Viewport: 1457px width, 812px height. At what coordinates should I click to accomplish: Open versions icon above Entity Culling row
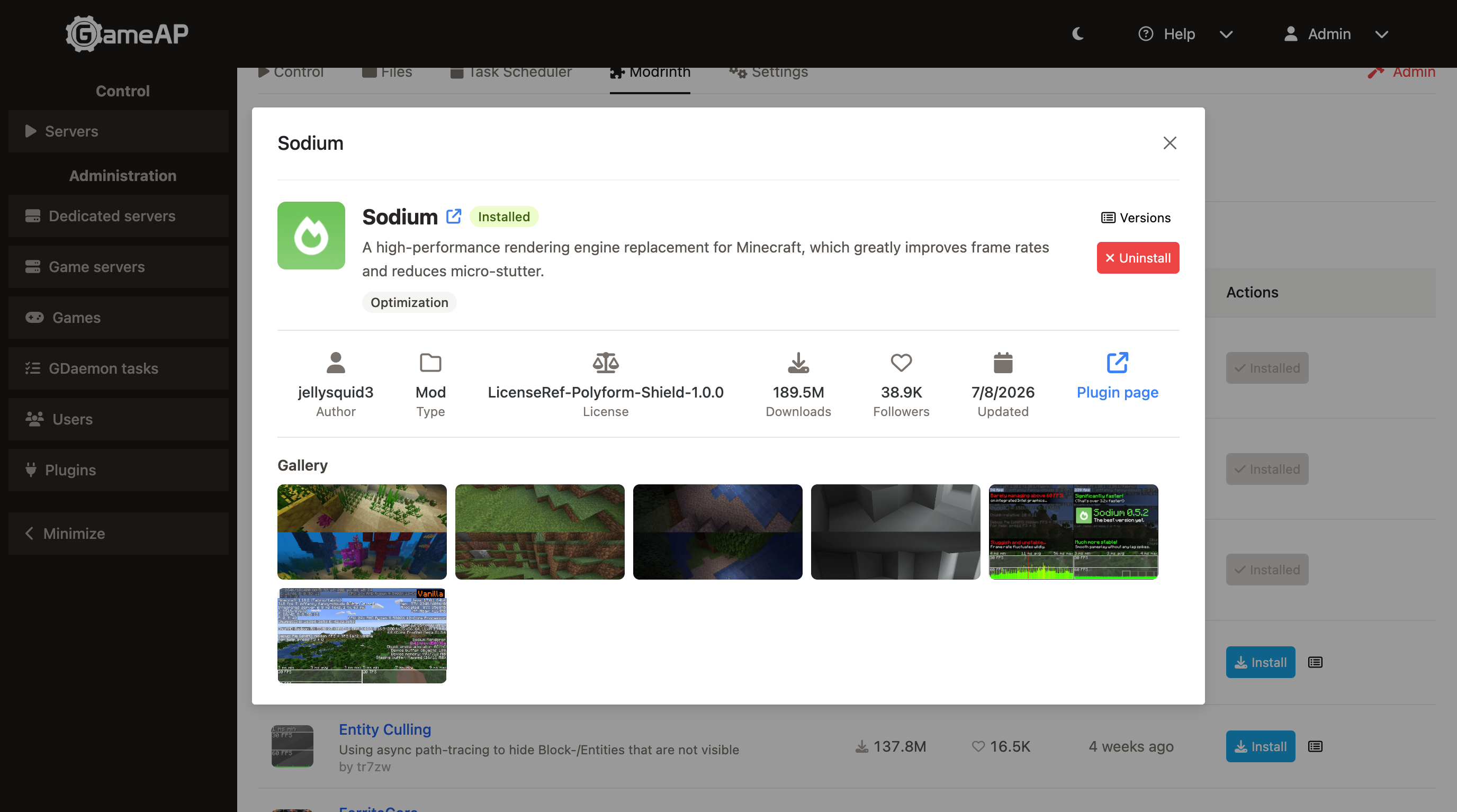(x=1316, y=663)
